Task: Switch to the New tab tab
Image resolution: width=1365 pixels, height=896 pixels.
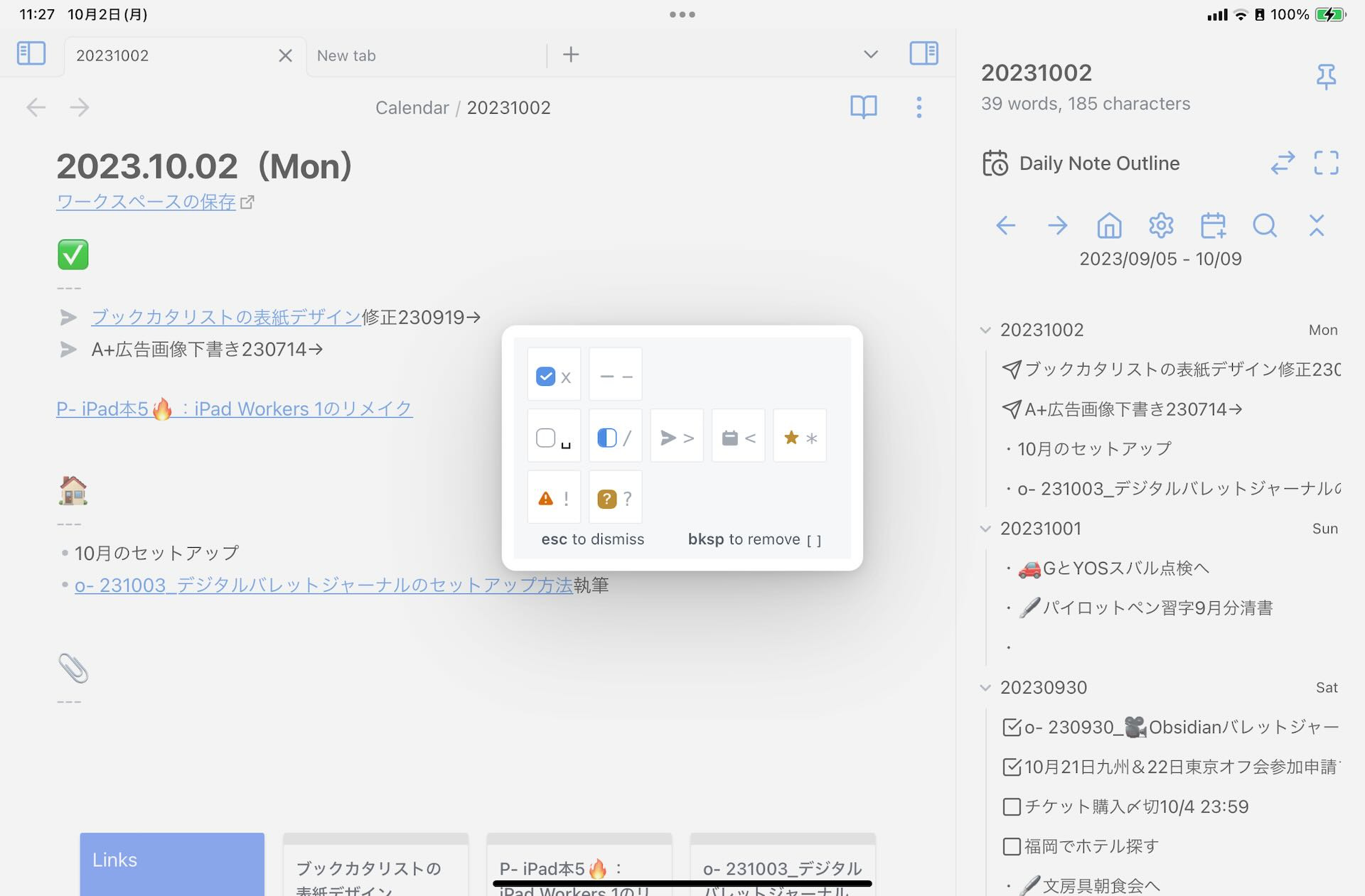Action: (x=346, y=55)
